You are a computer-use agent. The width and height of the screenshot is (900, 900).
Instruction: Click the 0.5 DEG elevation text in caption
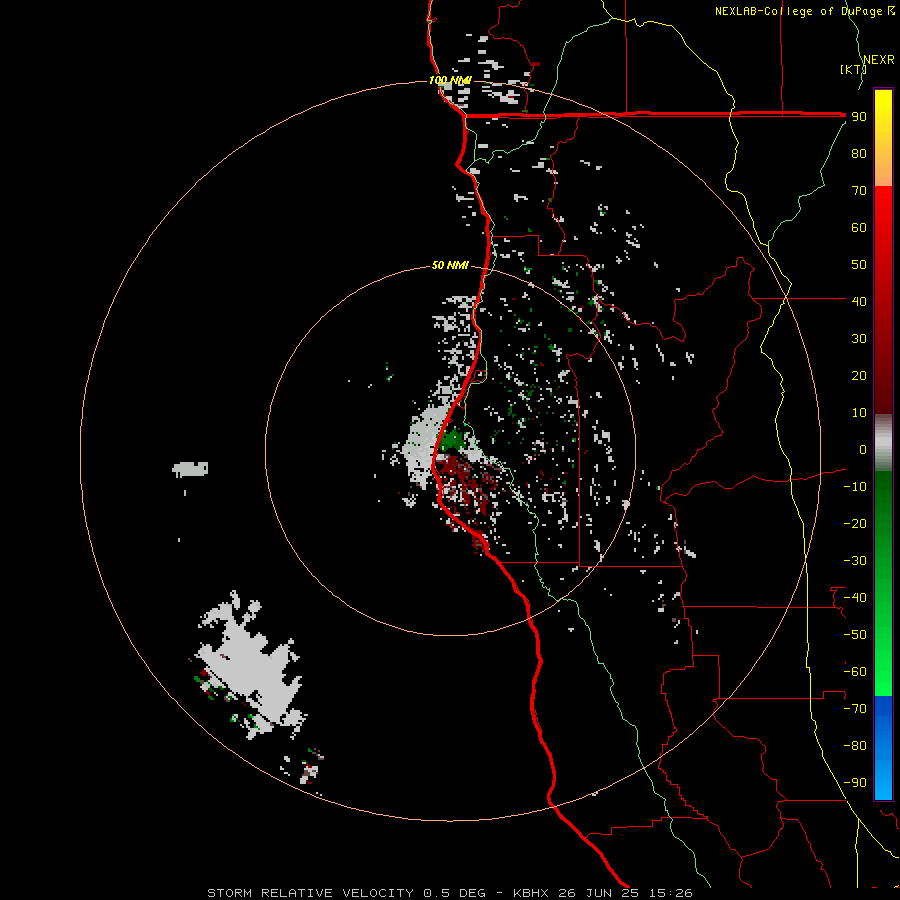click(454, 893)
